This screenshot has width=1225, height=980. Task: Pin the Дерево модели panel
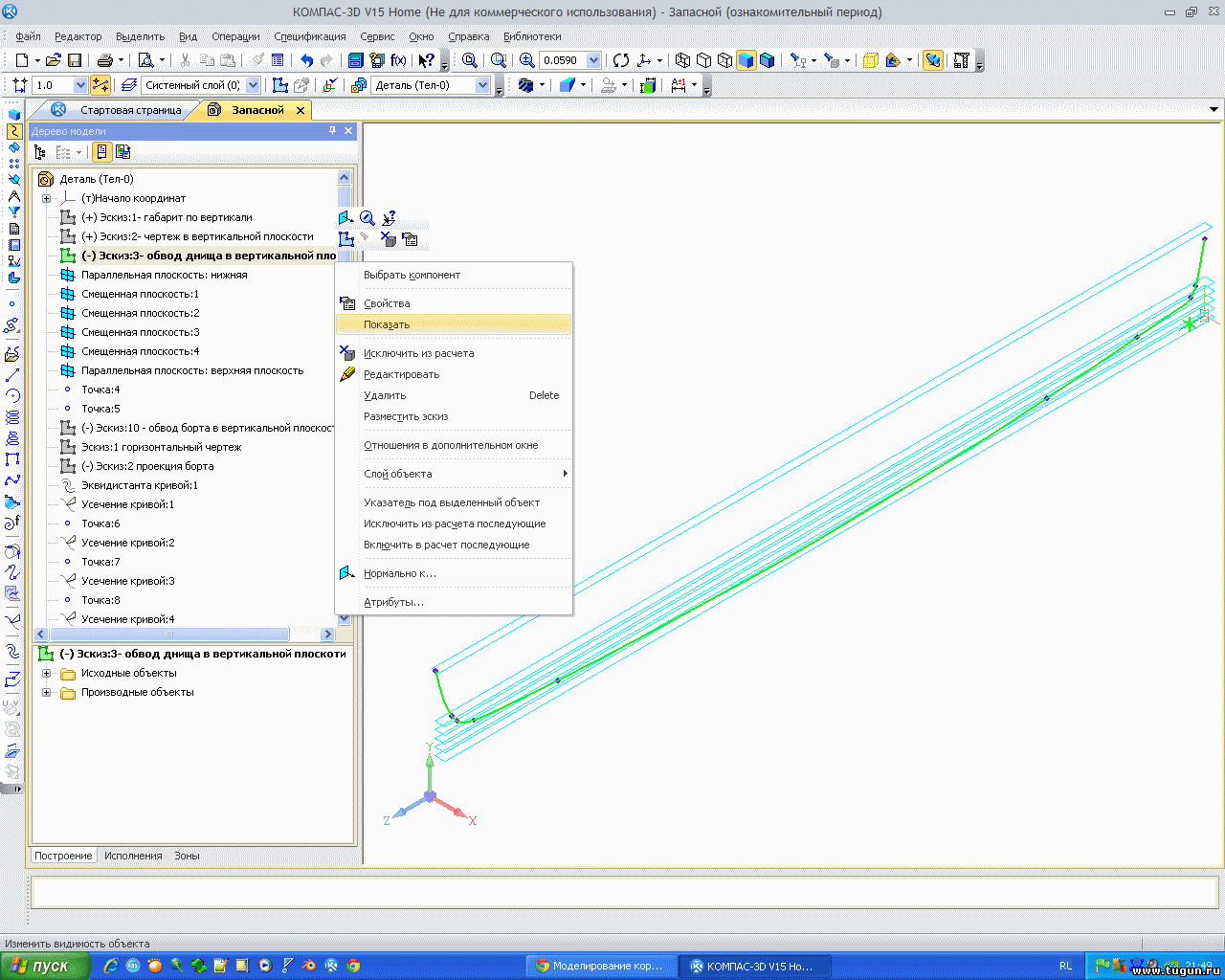pyautogui.click(x=332, y=131)
